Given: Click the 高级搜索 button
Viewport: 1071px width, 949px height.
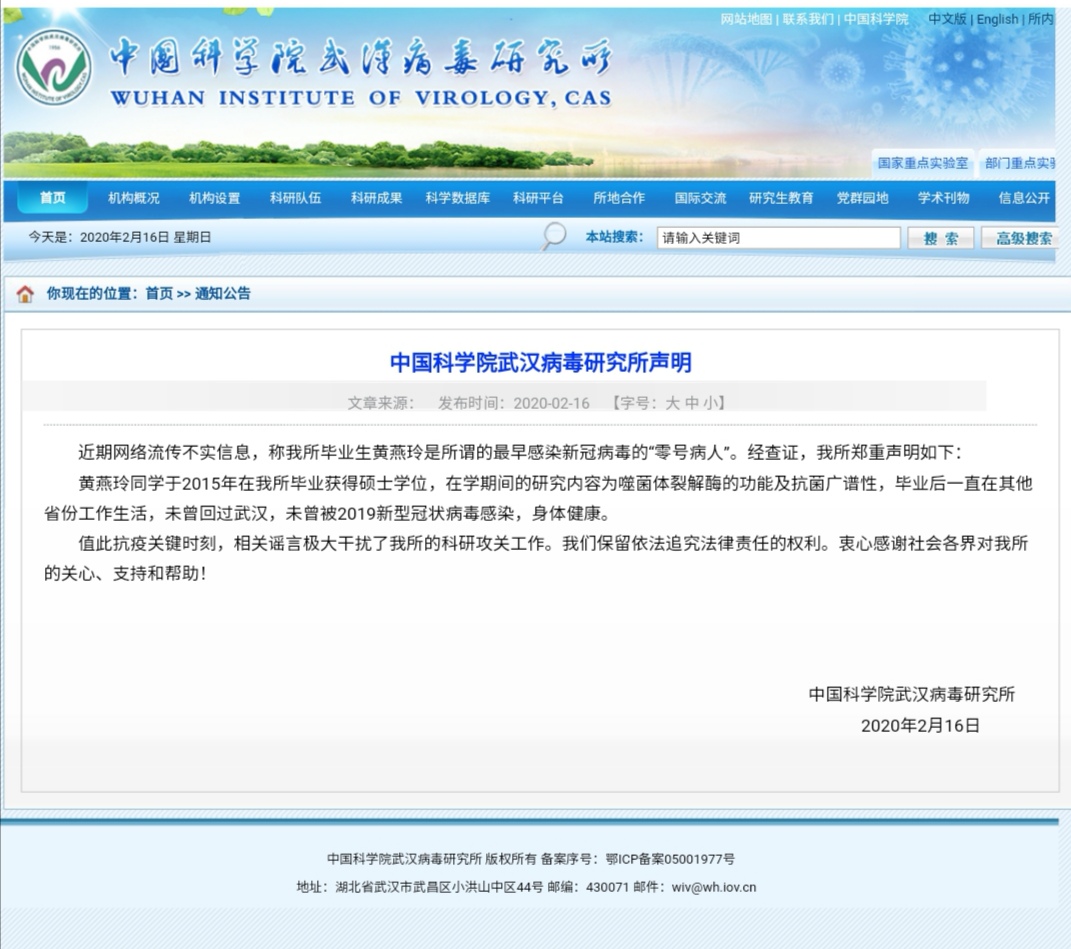Looking at the screenshot, I should [1020, 238].
